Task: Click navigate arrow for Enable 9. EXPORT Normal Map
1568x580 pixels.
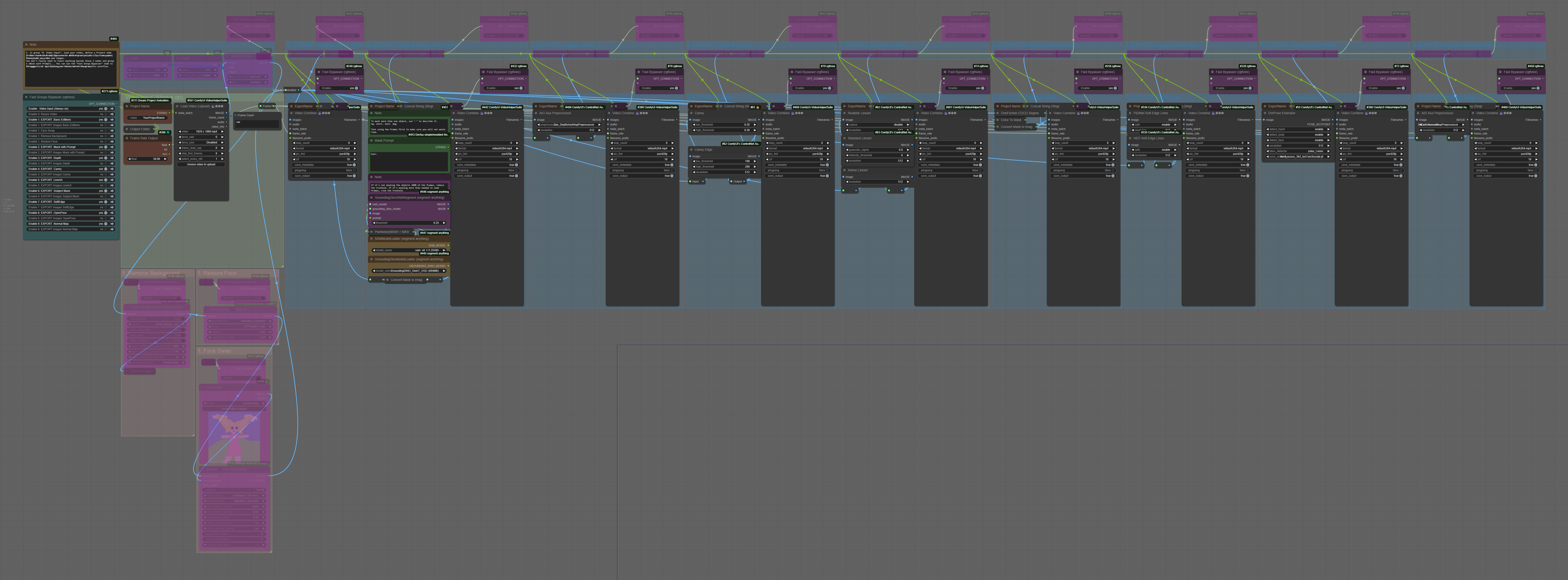Action: 112,224
